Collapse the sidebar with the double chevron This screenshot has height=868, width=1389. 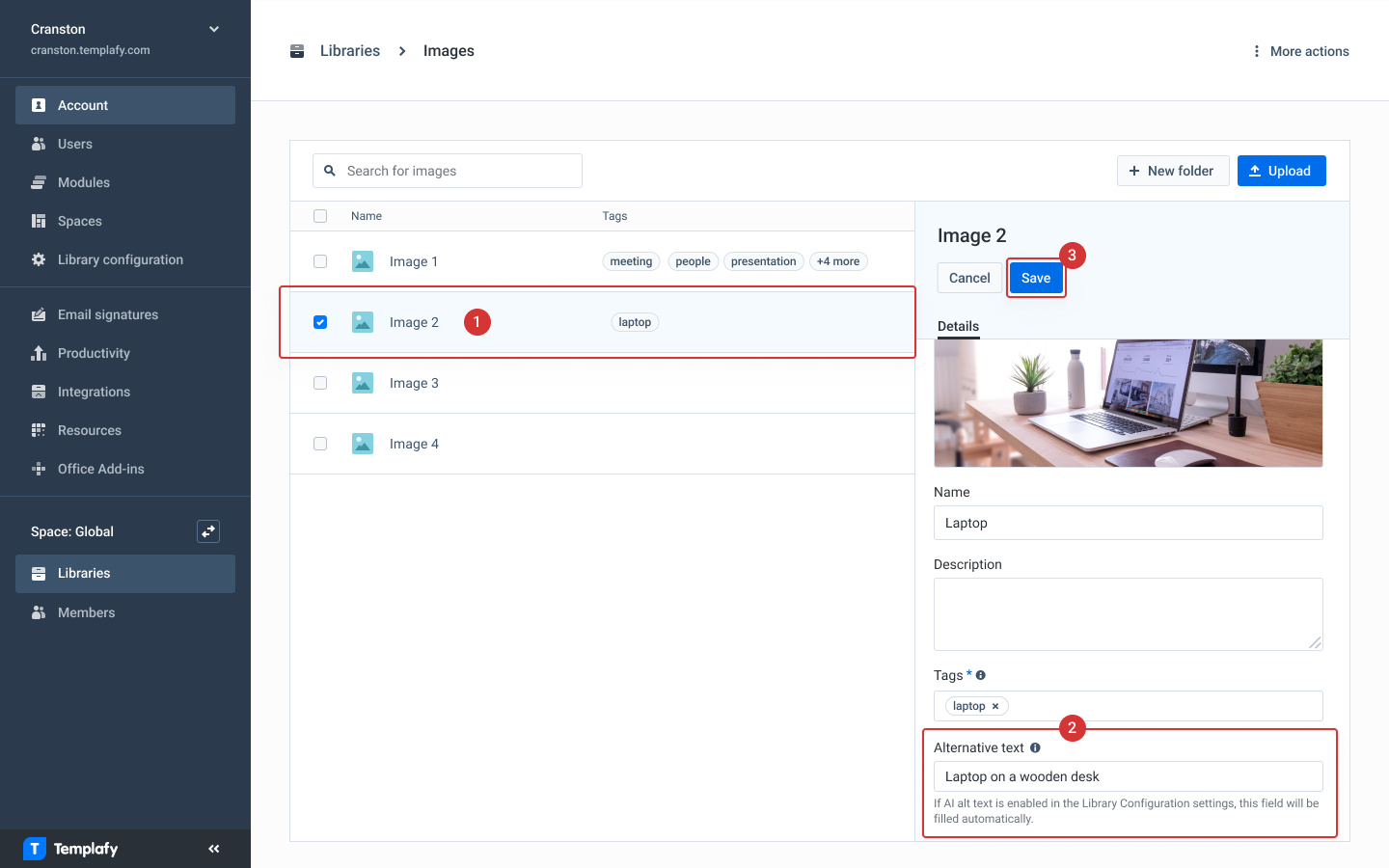coord(213,849)
